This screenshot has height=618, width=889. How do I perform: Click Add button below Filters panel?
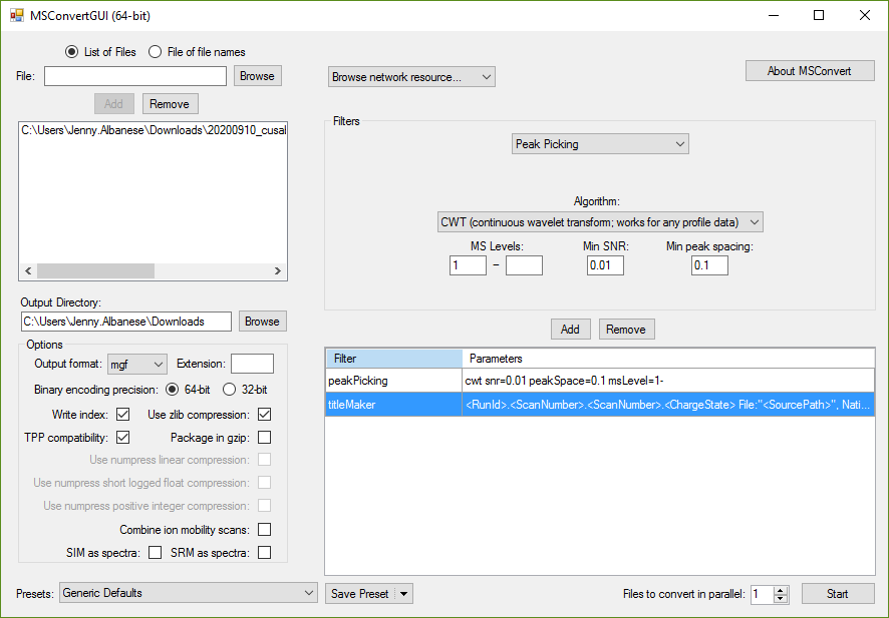[570, 329]
